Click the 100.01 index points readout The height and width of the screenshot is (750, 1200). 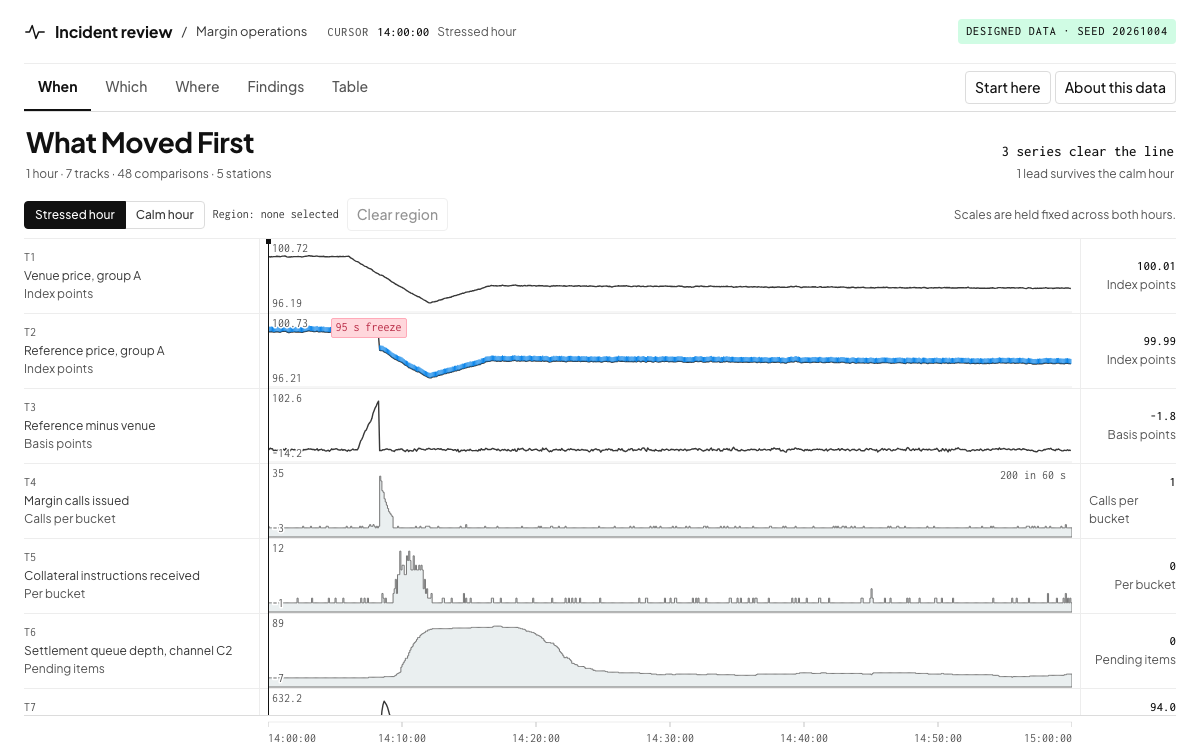(x=1156, y=266)
